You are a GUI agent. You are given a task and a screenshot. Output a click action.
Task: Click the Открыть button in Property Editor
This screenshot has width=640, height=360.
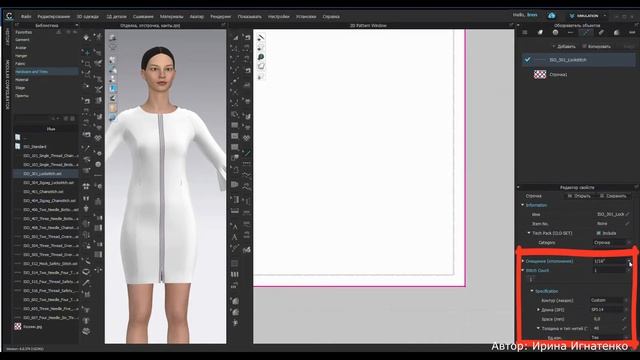(579, 196)
